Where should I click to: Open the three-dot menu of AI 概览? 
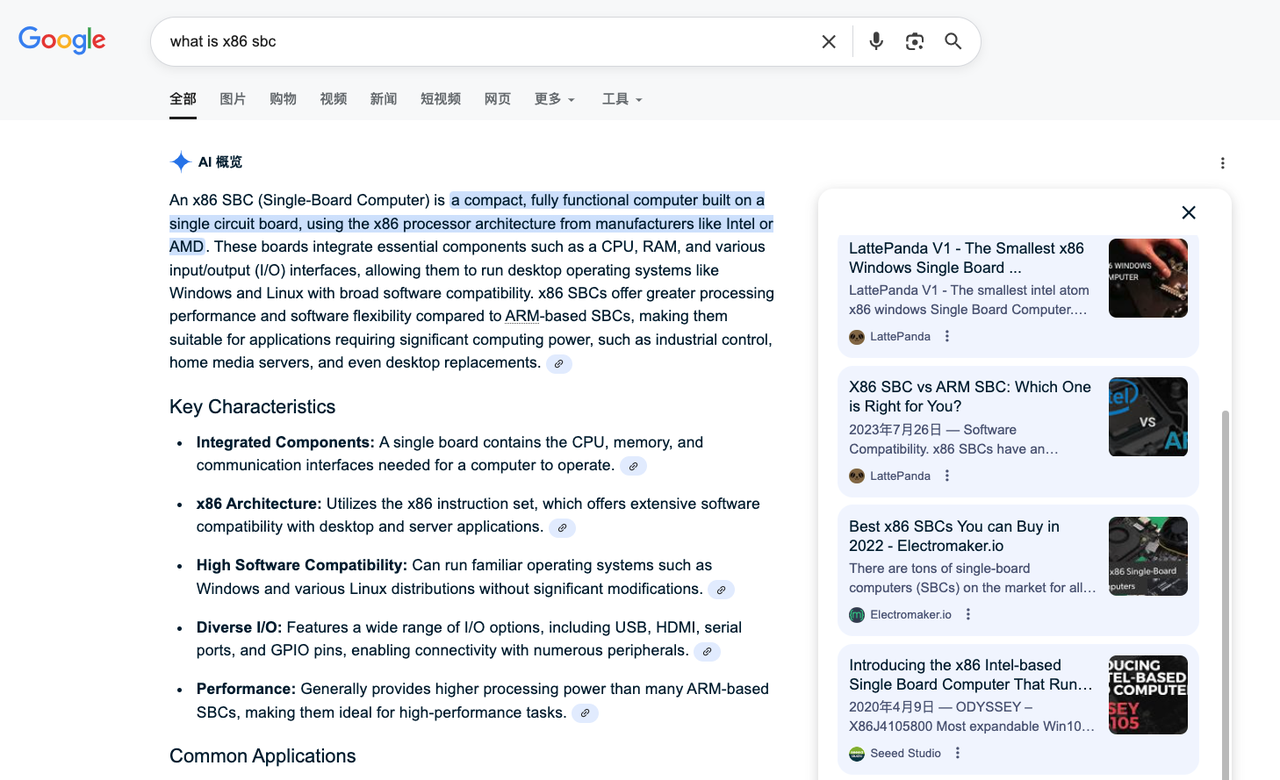point(1222,162)
